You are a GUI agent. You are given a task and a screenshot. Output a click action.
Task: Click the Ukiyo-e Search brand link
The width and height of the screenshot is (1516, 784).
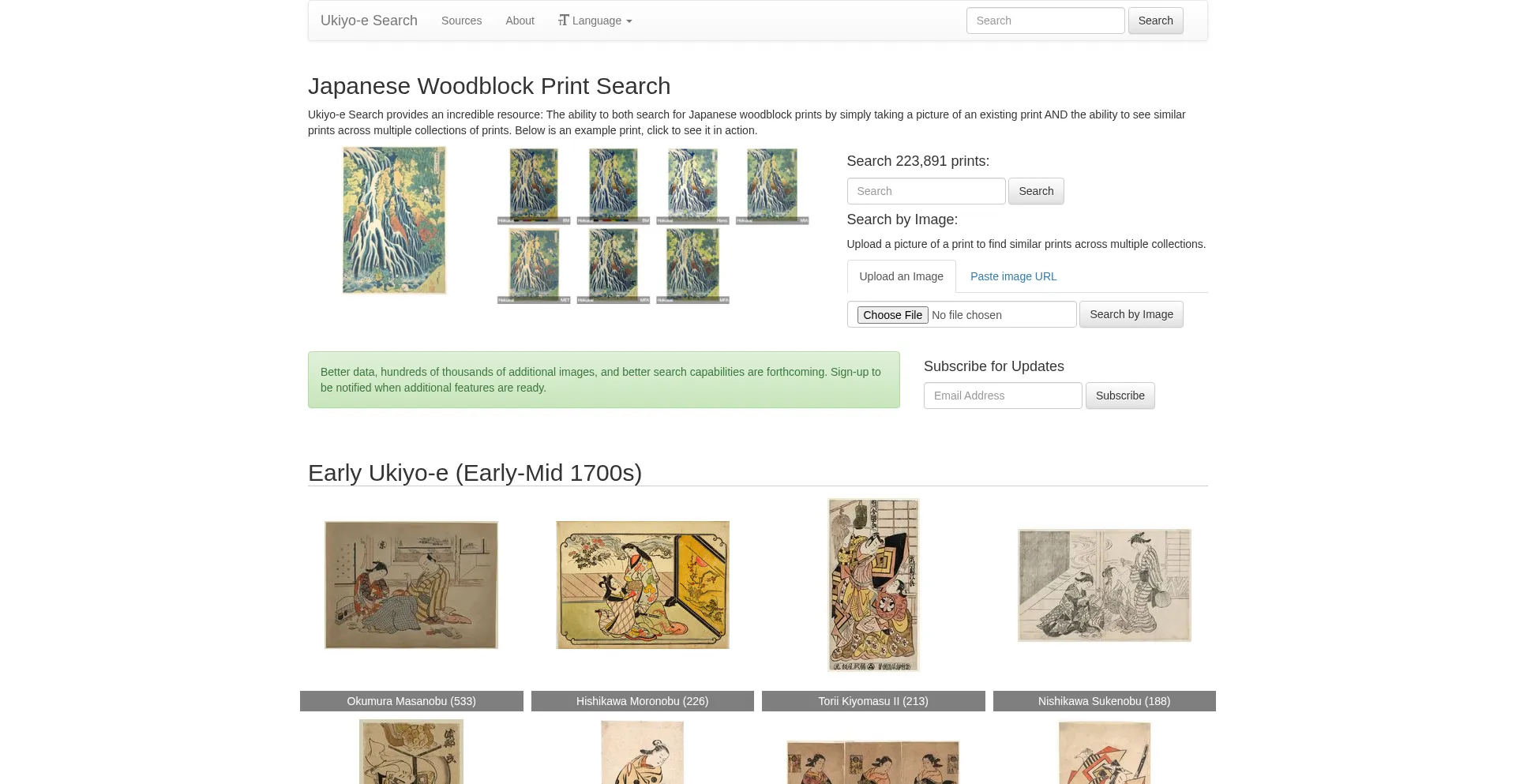(x=369, y=21)
